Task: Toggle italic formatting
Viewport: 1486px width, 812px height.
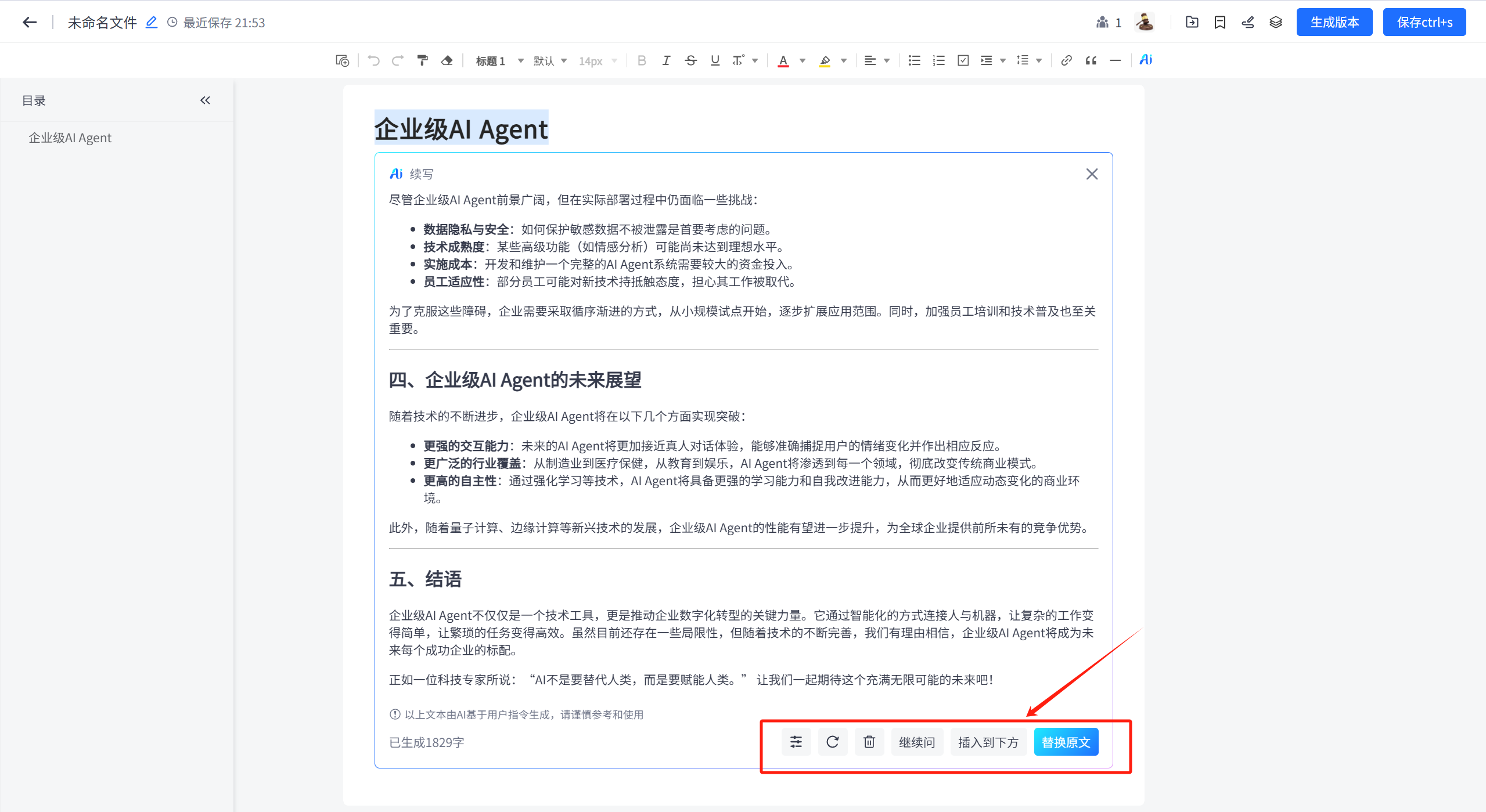Action: click(666, 60)
